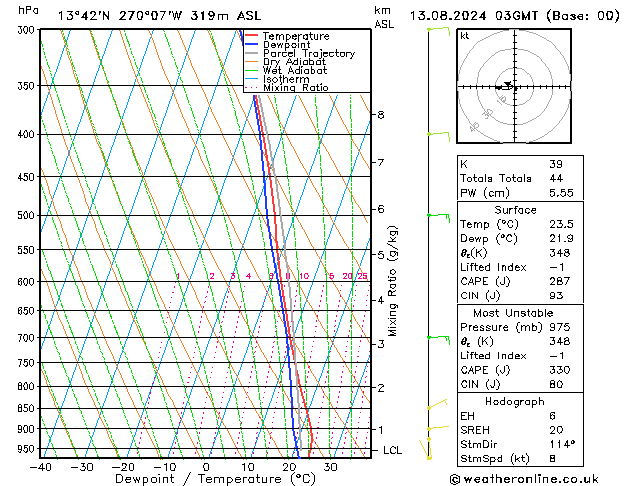
Task: Click the hodograph circular plot
Action: tap(514, 86)
